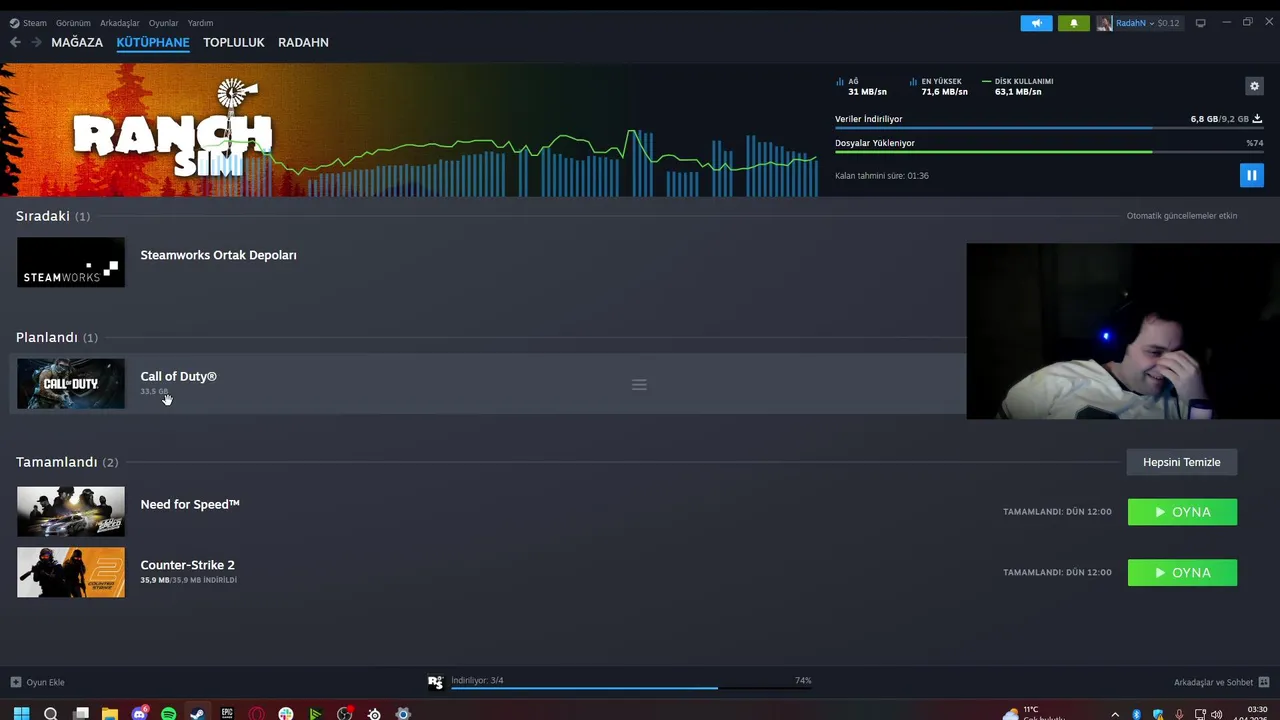Open the Görünüm menu
The height and width of the screenshot is (720, 1280).
[73, 23]
